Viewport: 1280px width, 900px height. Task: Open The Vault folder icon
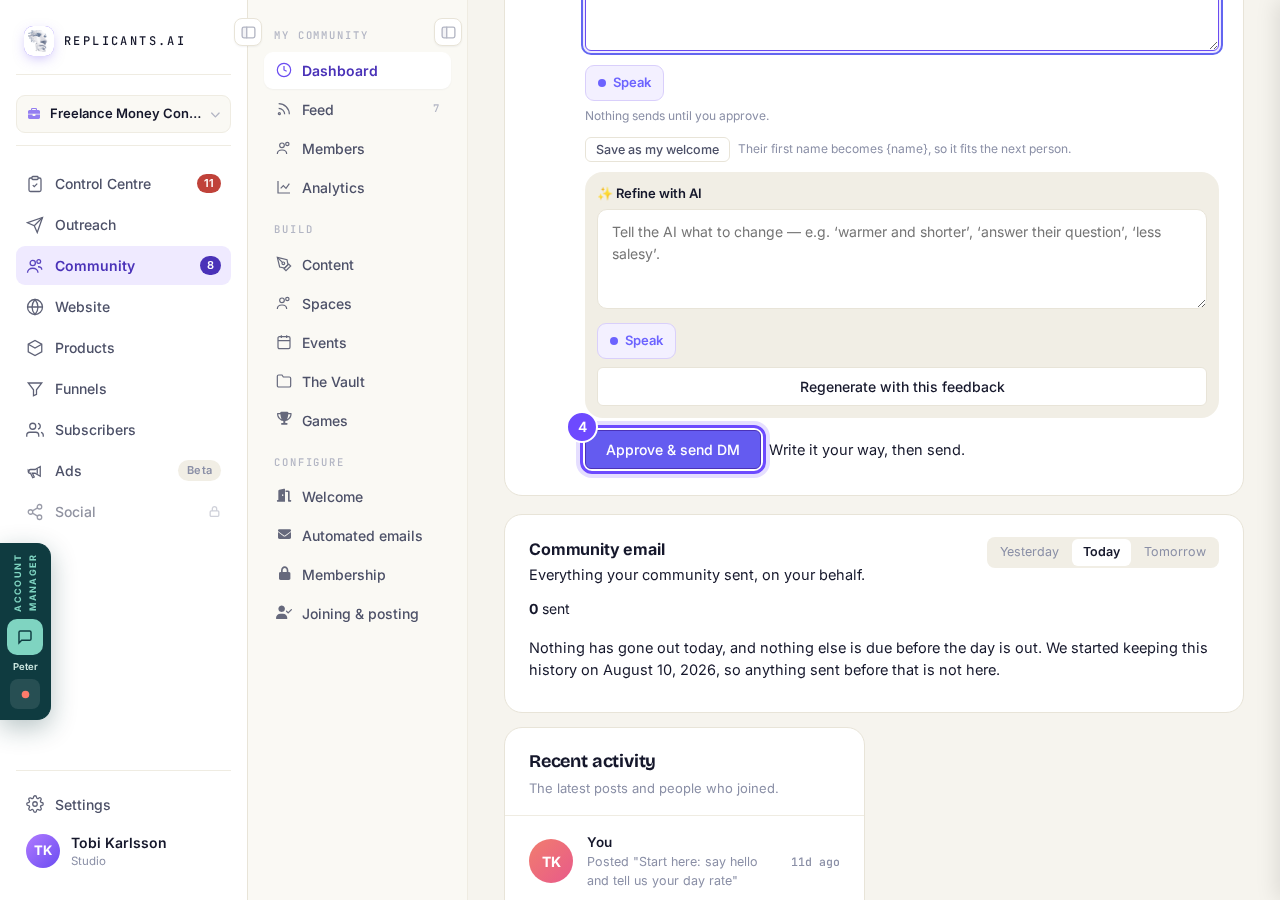pos(284,381)
